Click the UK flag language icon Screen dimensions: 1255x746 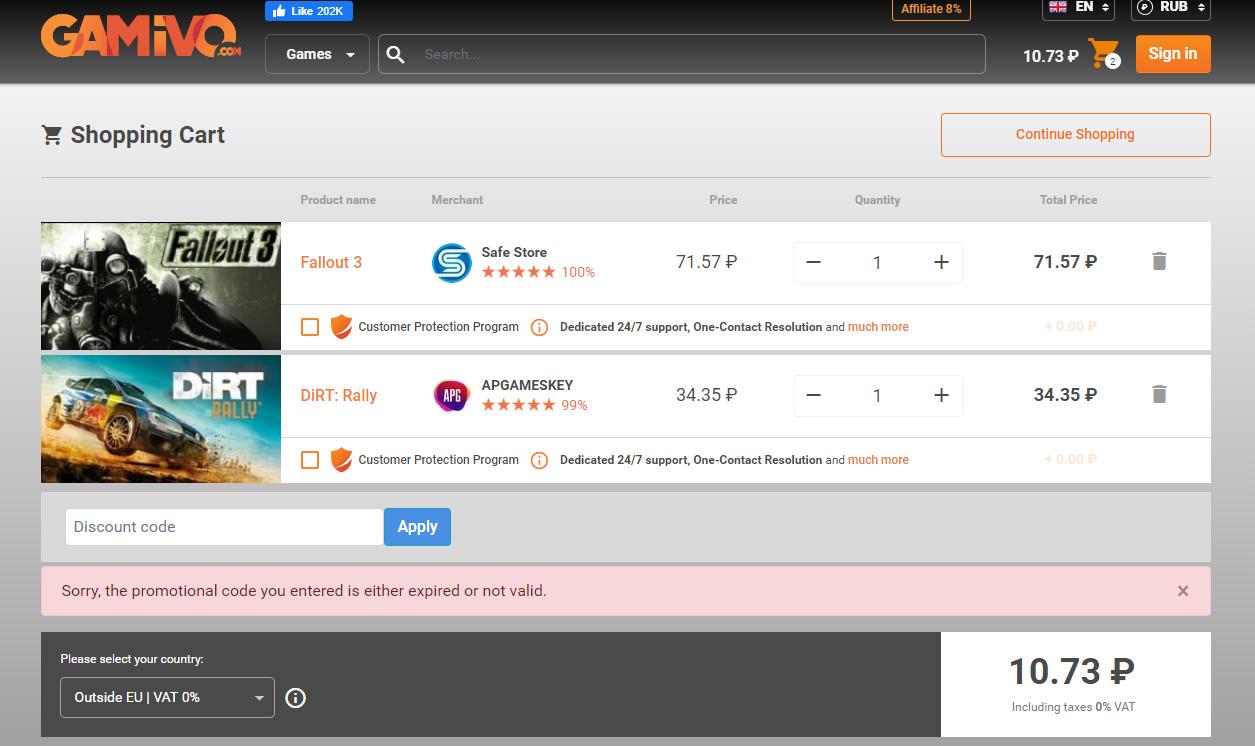(1058, 7)
